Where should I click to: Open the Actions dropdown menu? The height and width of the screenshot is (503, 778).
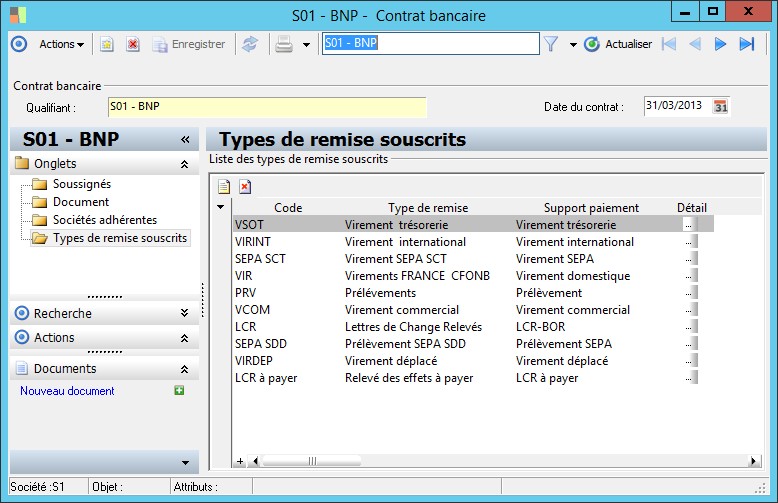(x=62, y=44)
